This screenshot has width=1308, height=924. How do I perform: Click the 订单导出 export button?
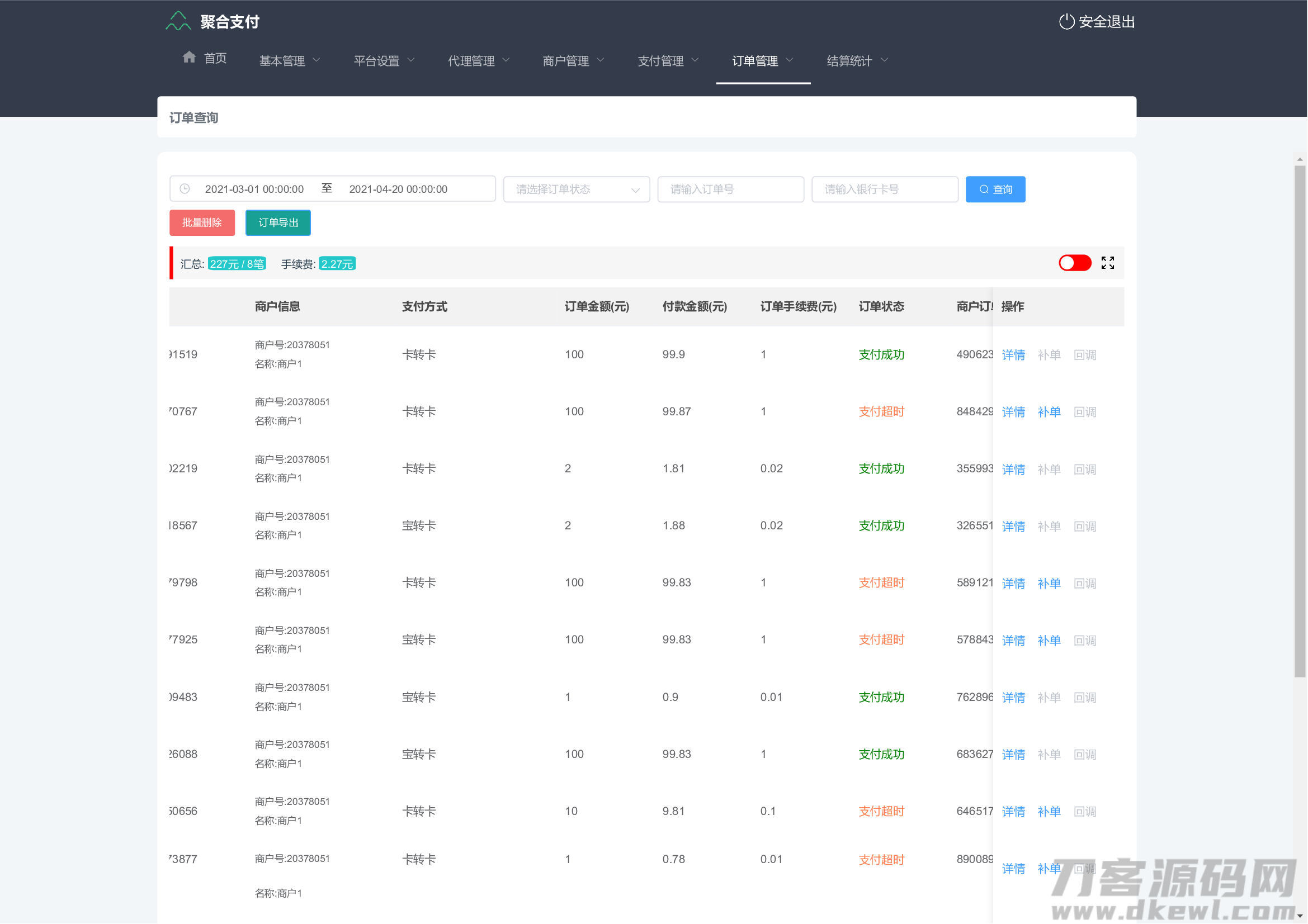point(277,222)
